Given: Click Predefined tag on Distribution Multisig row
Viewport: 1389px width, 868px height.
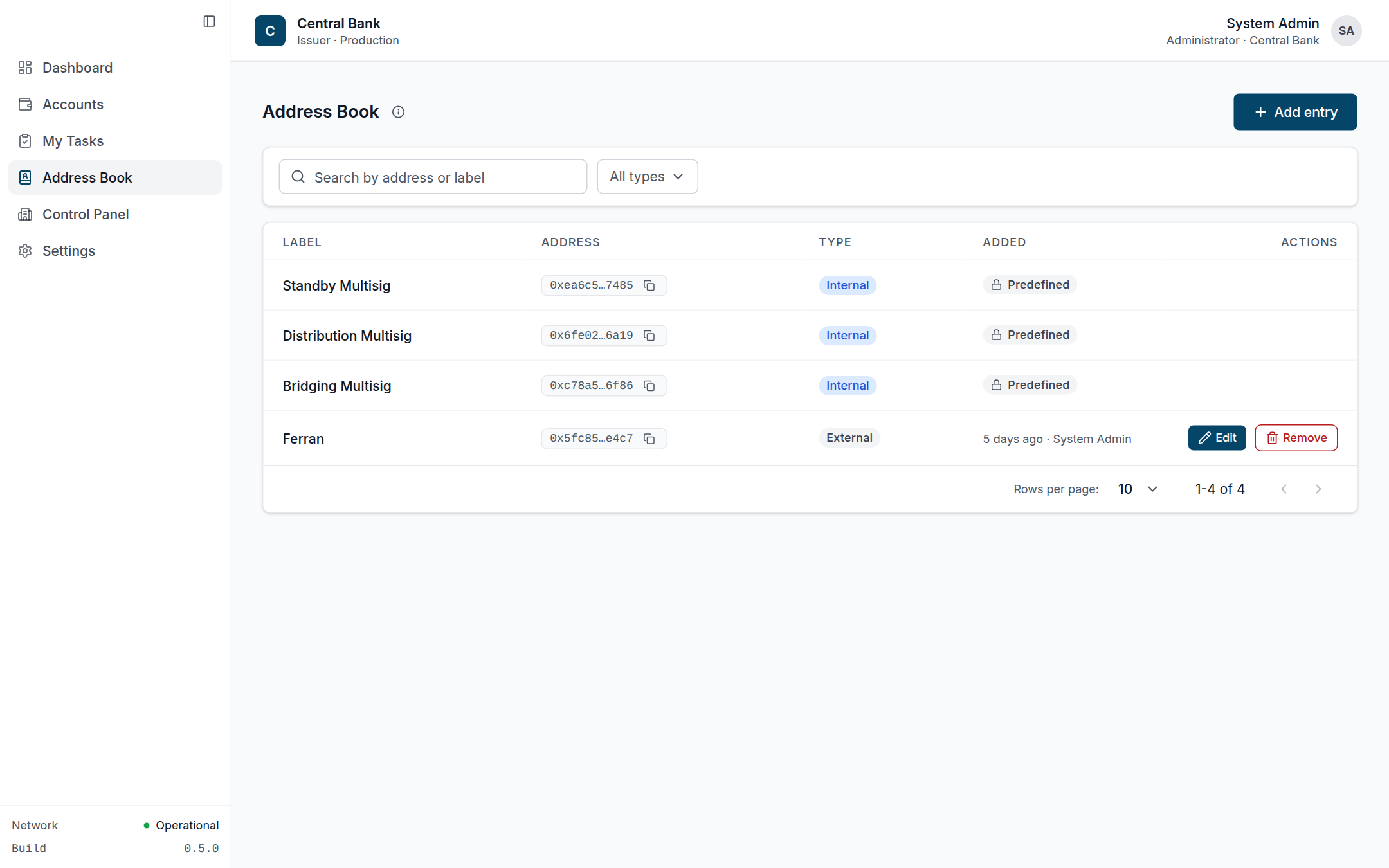Looking at the screenshot, I should pyautogui.click(x=1030, y=335).
